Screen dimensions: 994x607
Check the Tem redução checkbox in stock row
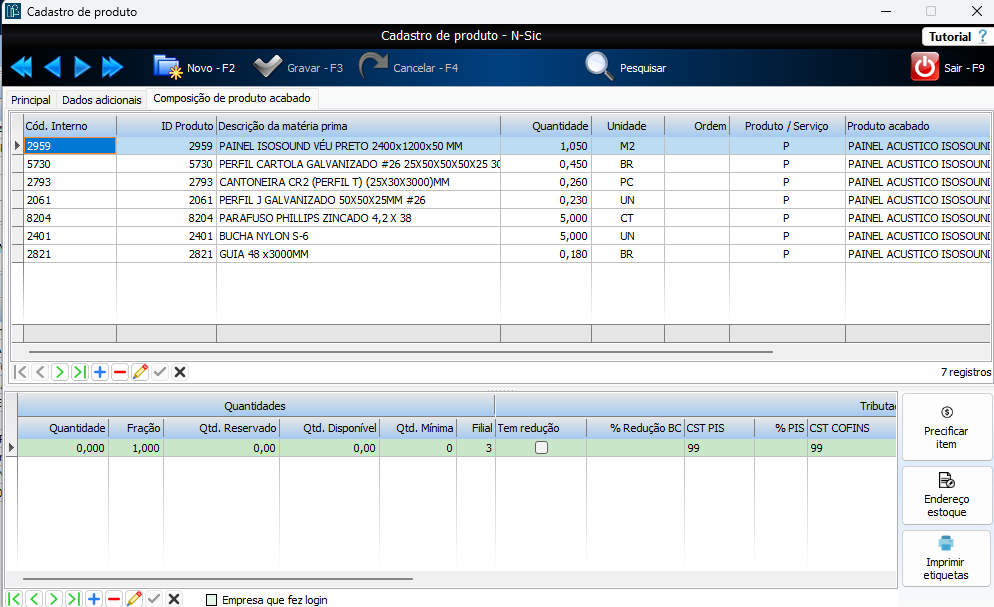tap(541, 448)
